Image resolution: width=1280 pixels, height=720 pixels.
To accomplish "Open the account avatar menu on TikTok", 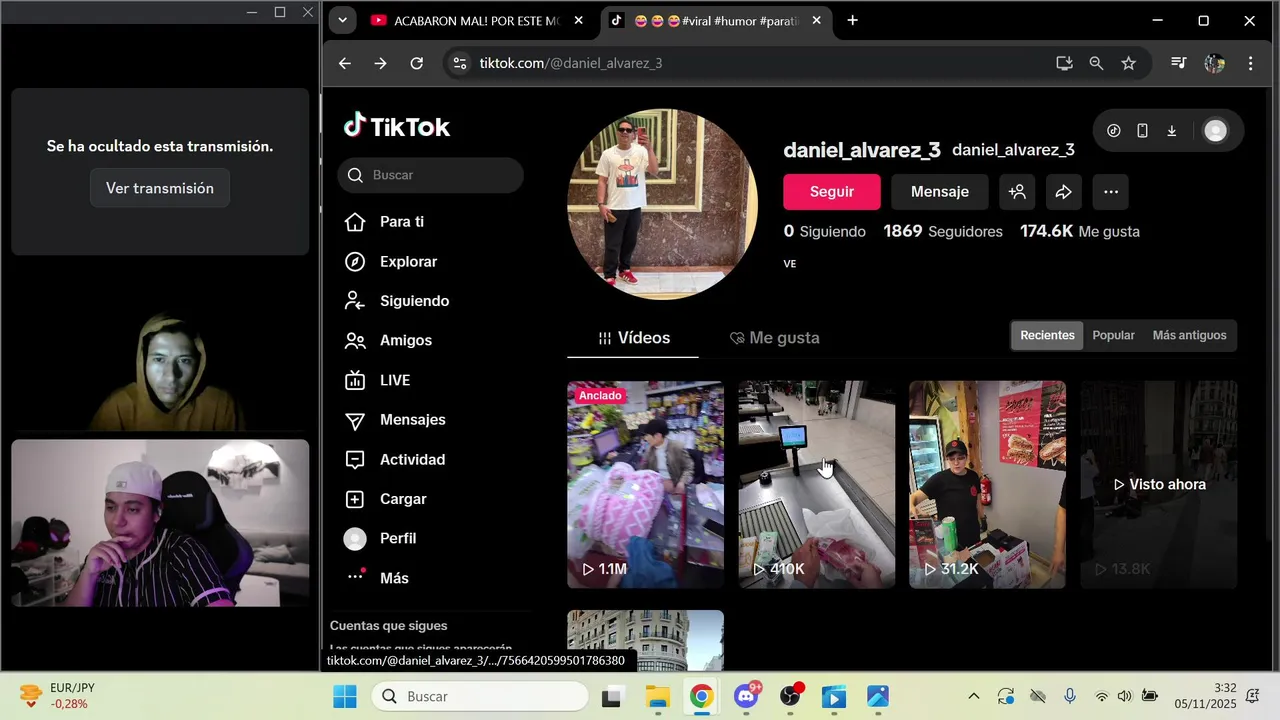I will coord(1215,131).
